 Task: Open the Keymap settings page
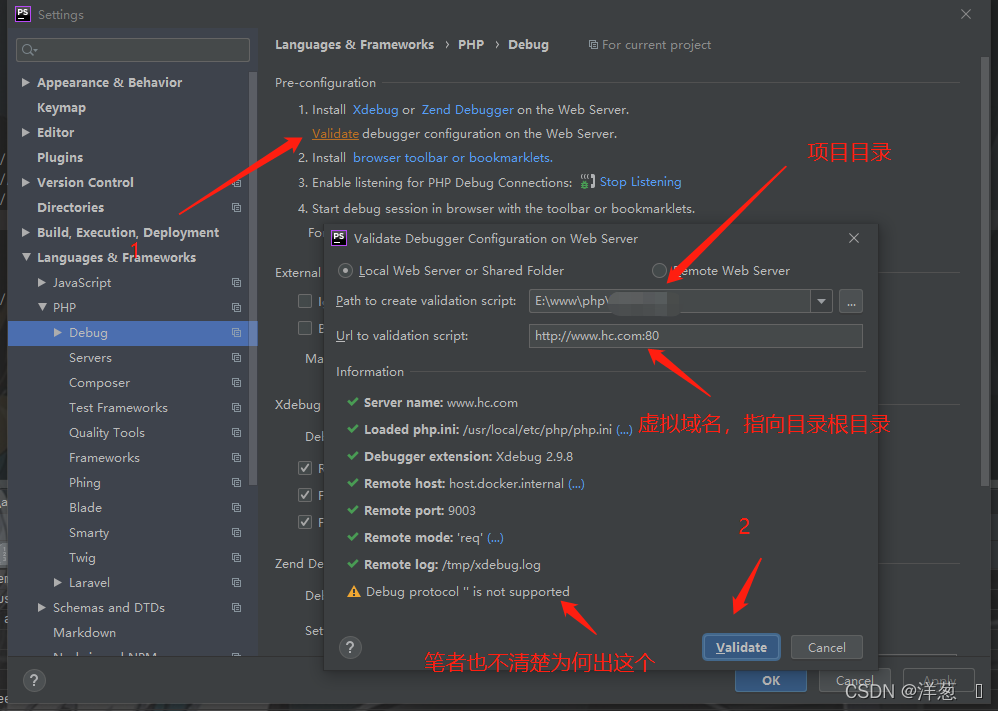(x=61, y=108)
